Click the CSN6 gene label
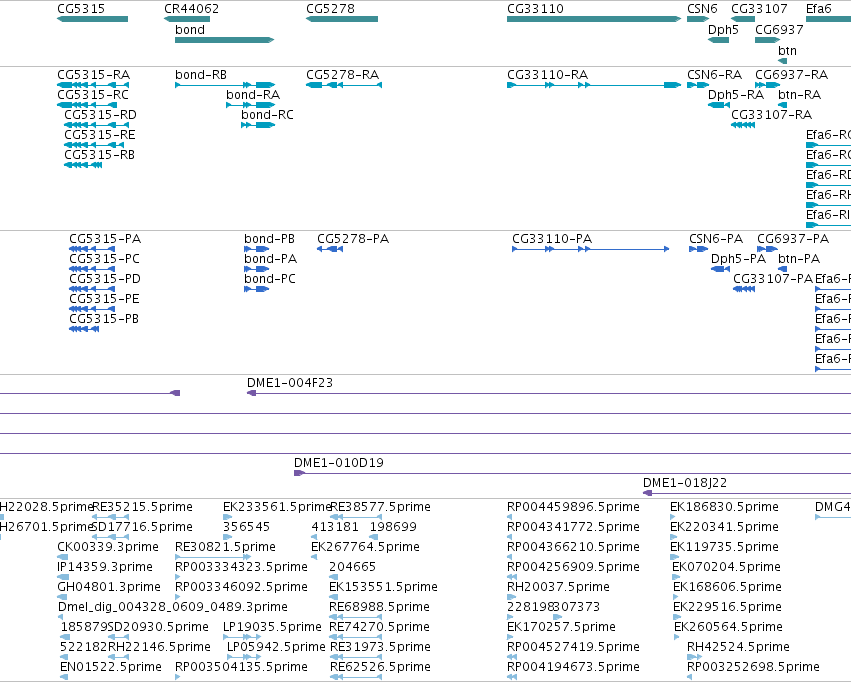The height and width of the screenshot is (682, 851). (702, 9)
